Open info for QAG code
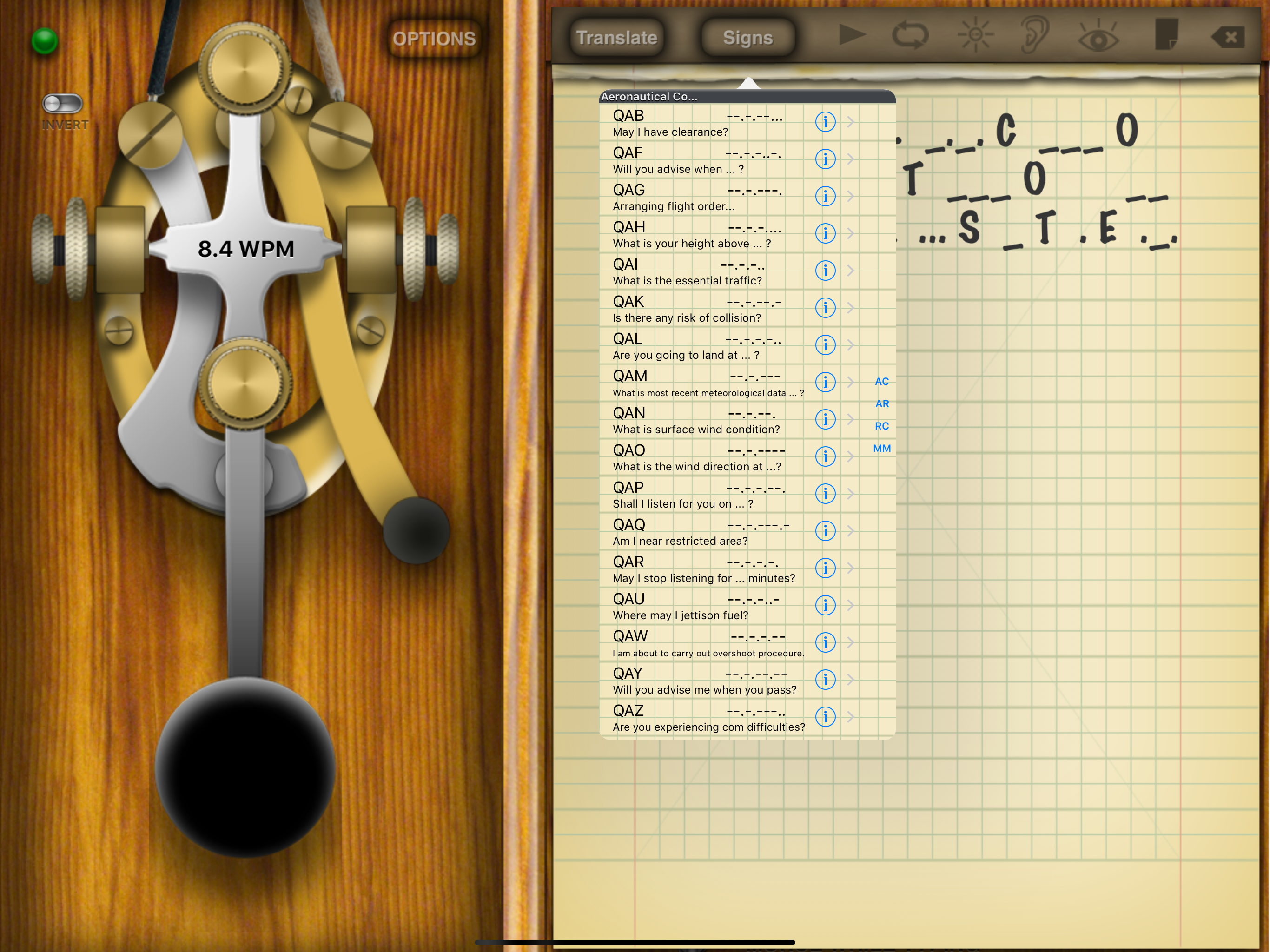Image resolution: width=1270 pixels, height=952 pixels. coord(825,196)
